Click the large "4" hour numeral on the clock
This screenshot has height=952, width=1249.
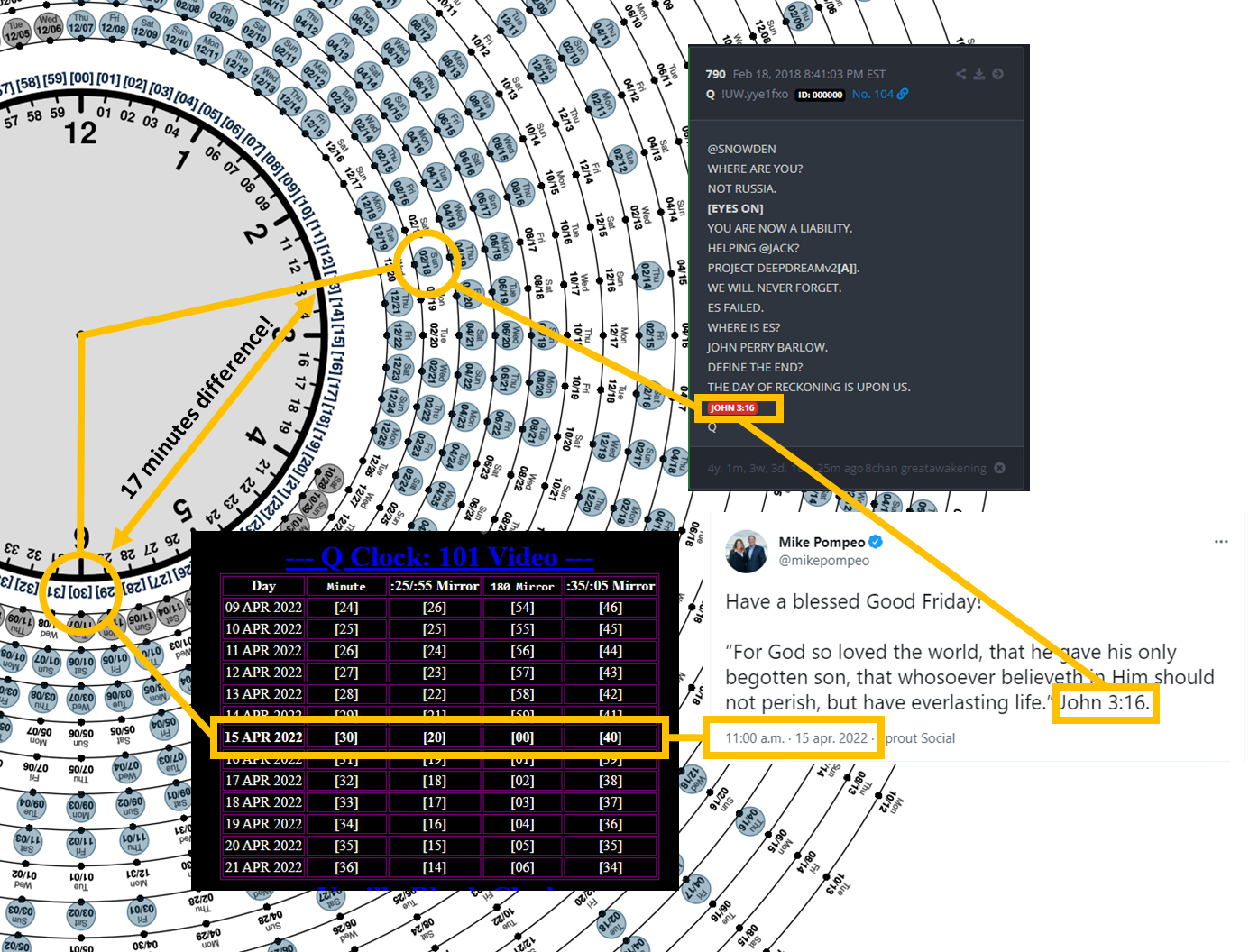click(x=257, y=437)
